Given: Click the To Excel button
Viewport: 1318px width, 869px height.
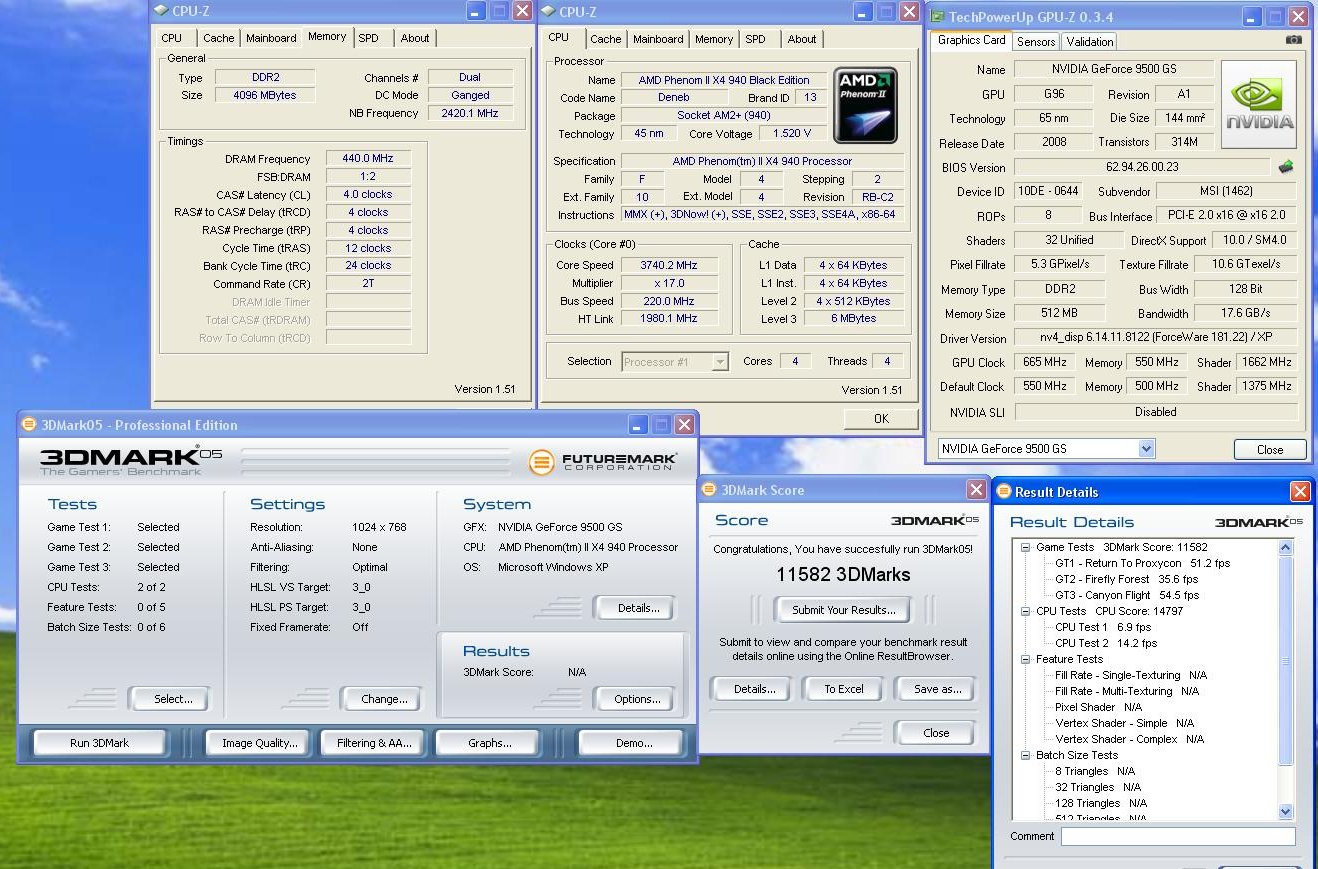Looking at the screenshot, I should click(843, 689).
